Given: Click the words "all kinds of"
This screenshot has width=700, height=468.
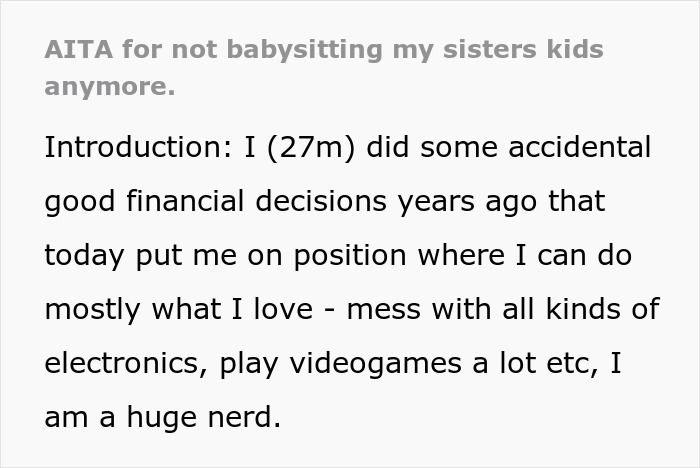Looking at the screenshot, I should pyautogui.click(x=581, y=309).
